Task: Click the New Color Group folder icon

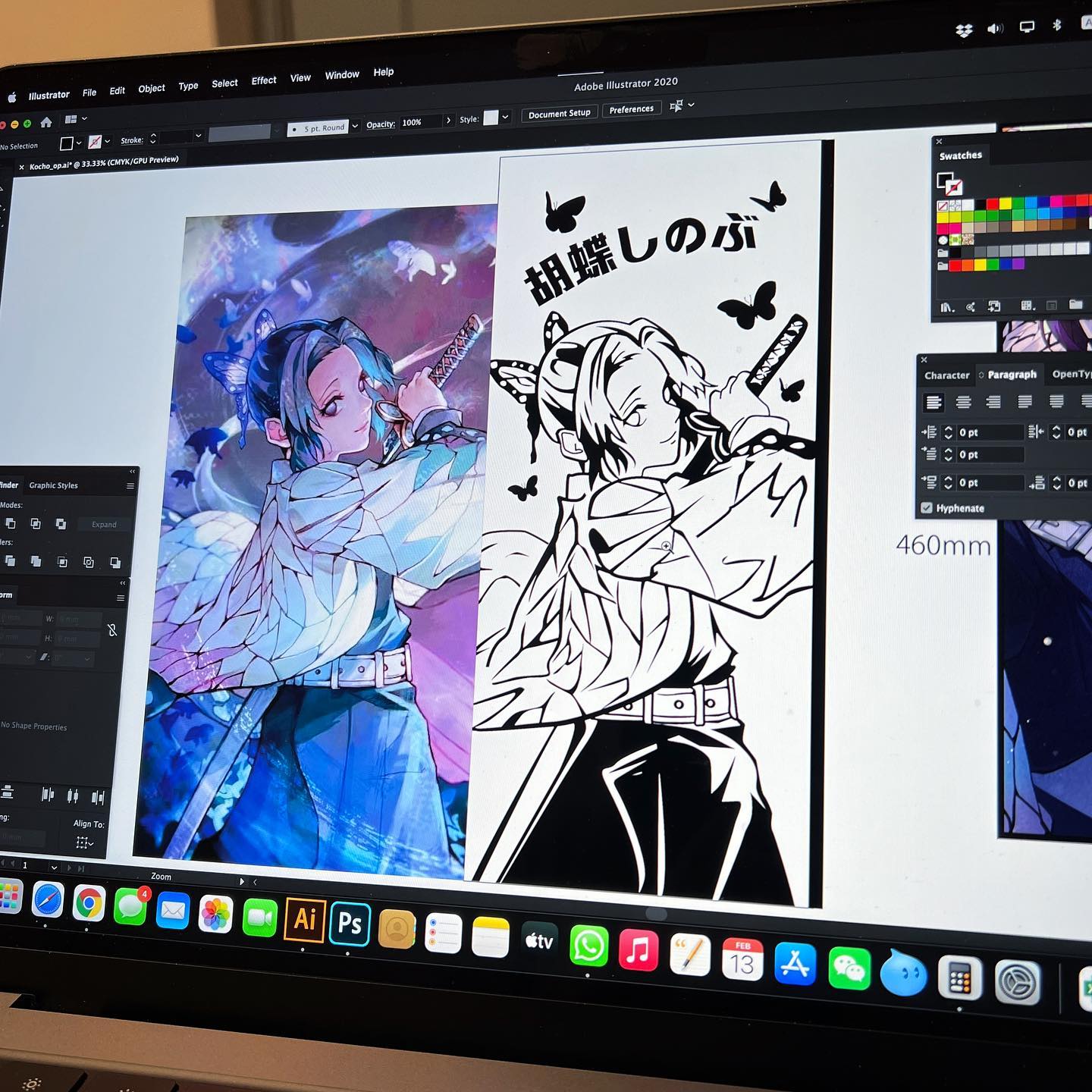Action: [1075, 304]
